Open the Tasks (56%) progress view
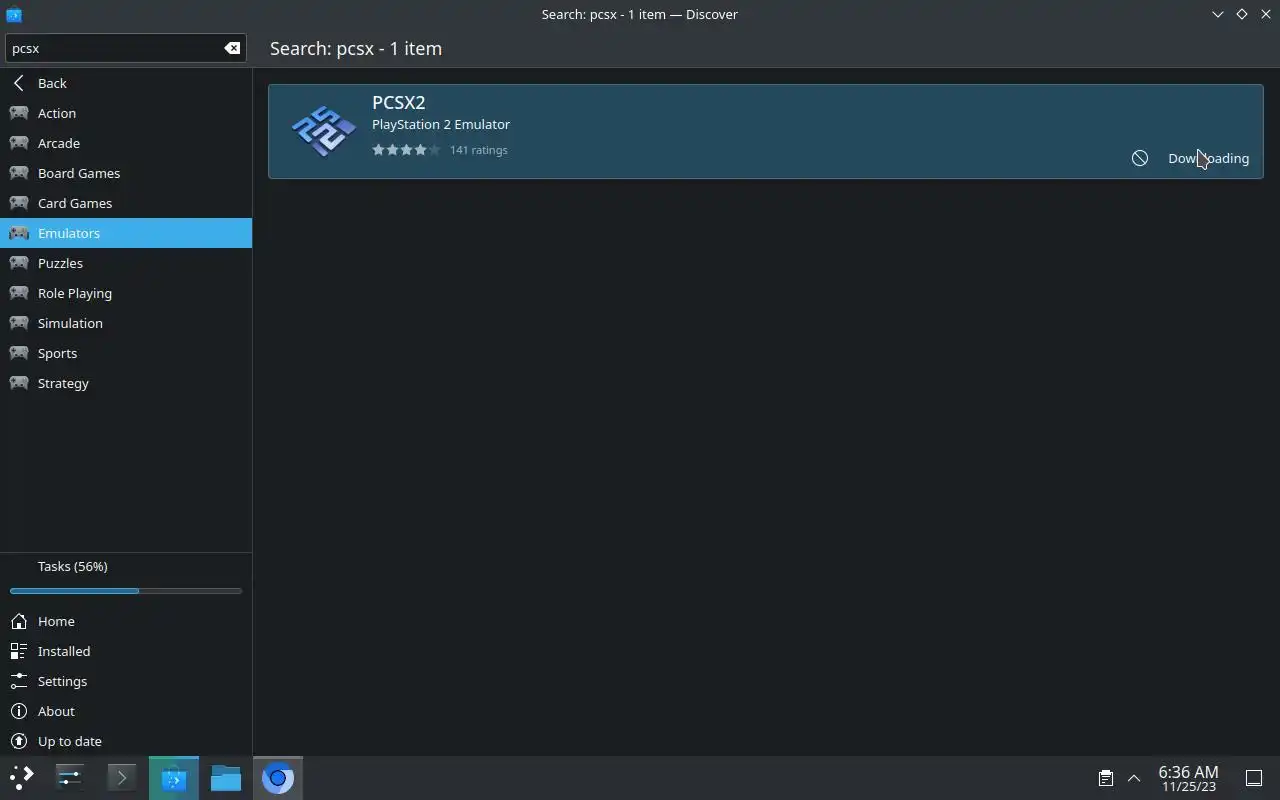The height and width of the screenshot is (800, 1280). 126,578
